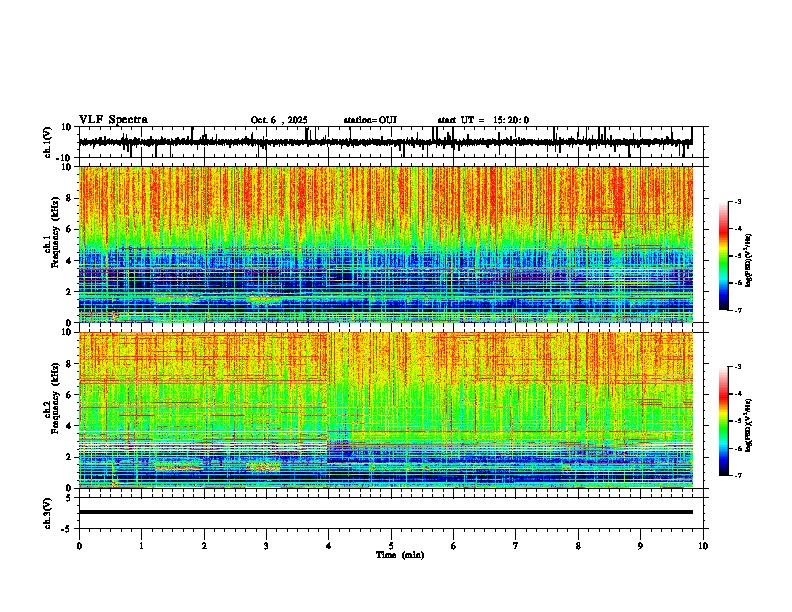The width and height of the screenshot is (792, 612).
Task: Click the time axis tick label 4
Action: [329, 546]
